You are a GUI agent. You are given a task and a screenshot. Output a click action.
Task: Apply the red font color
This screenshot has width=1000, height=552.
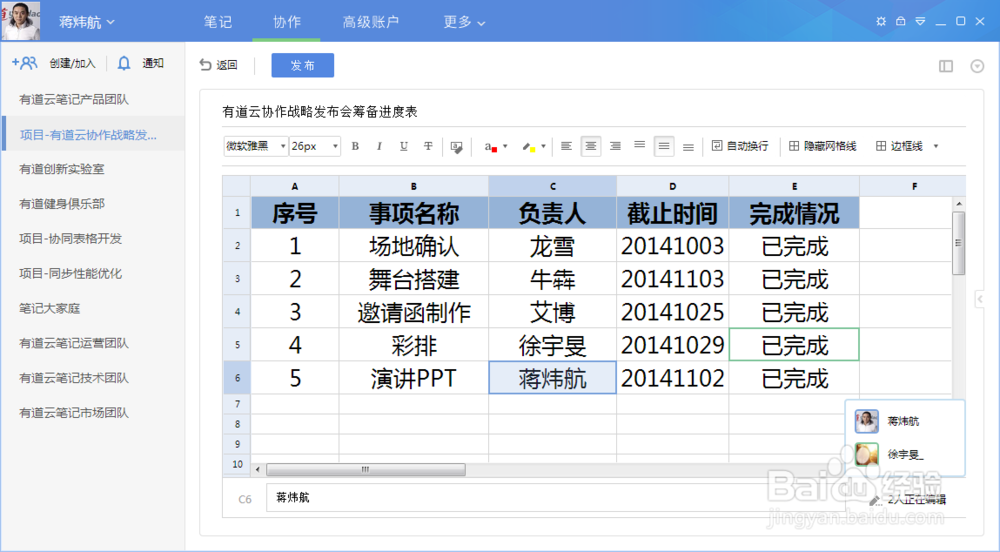tap(490, 147)
